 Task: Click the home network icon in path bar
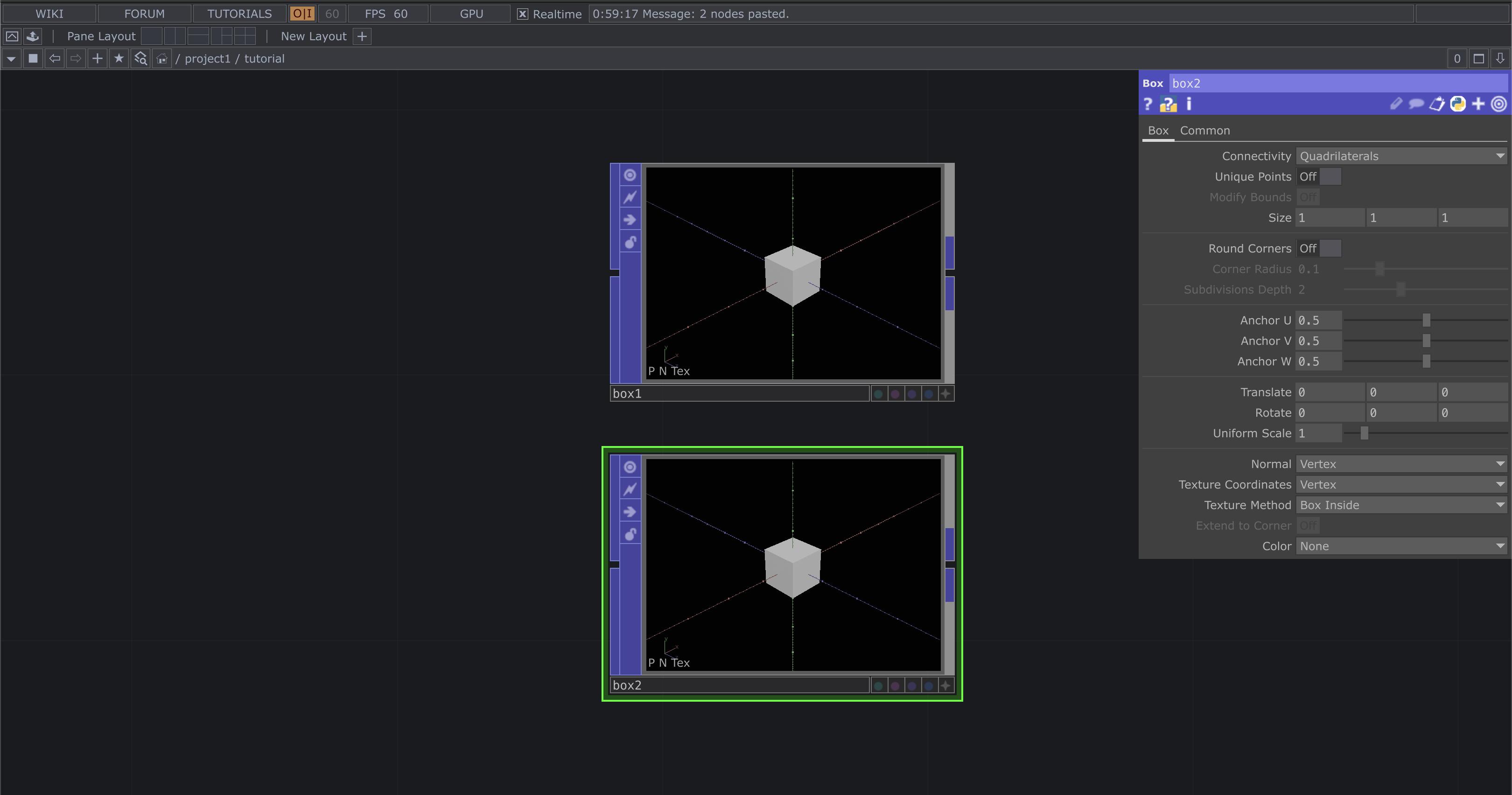tap(161, 58)
